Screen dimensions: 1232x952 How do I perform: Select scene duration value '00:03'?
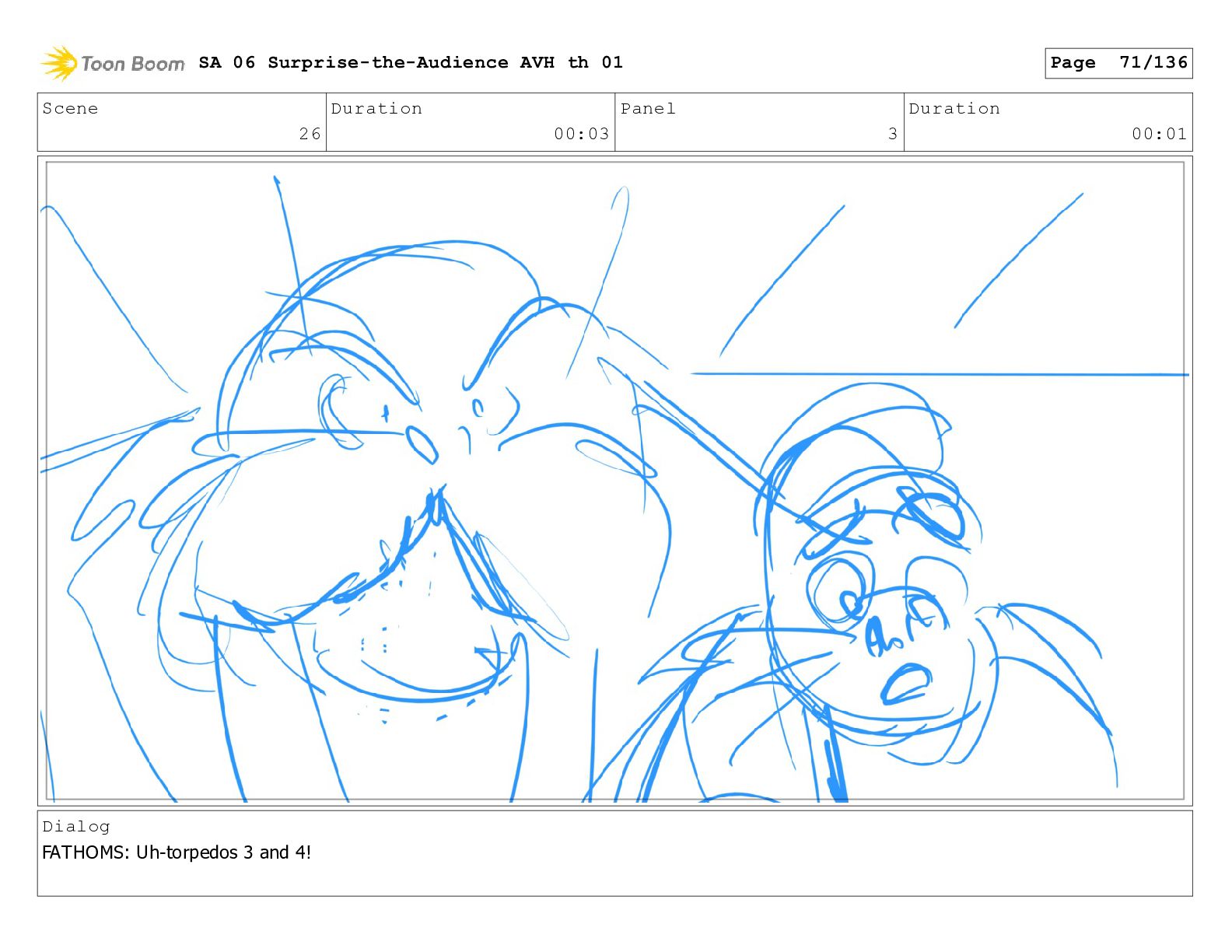point(582,134)
